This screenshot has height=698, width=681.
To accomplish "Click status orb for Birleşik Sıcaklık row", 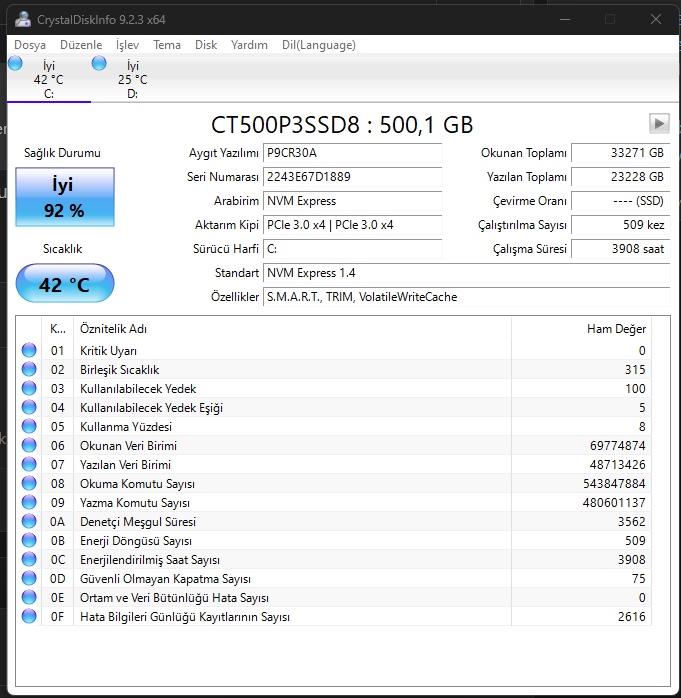I will tap(29, 369).
